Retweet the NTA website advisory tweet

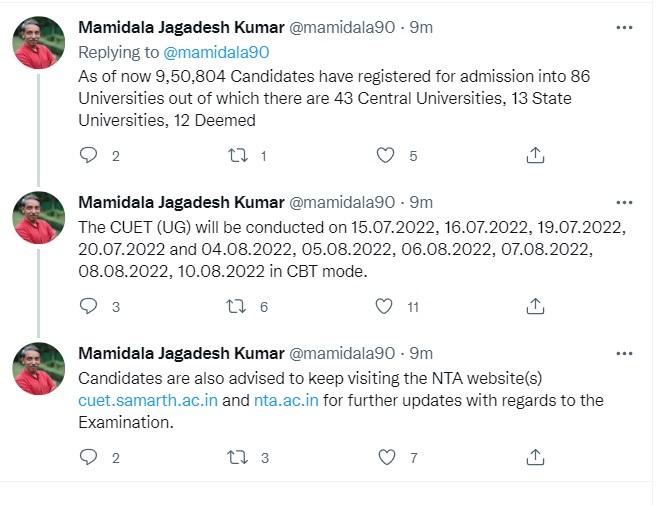[x=238, y=457]
